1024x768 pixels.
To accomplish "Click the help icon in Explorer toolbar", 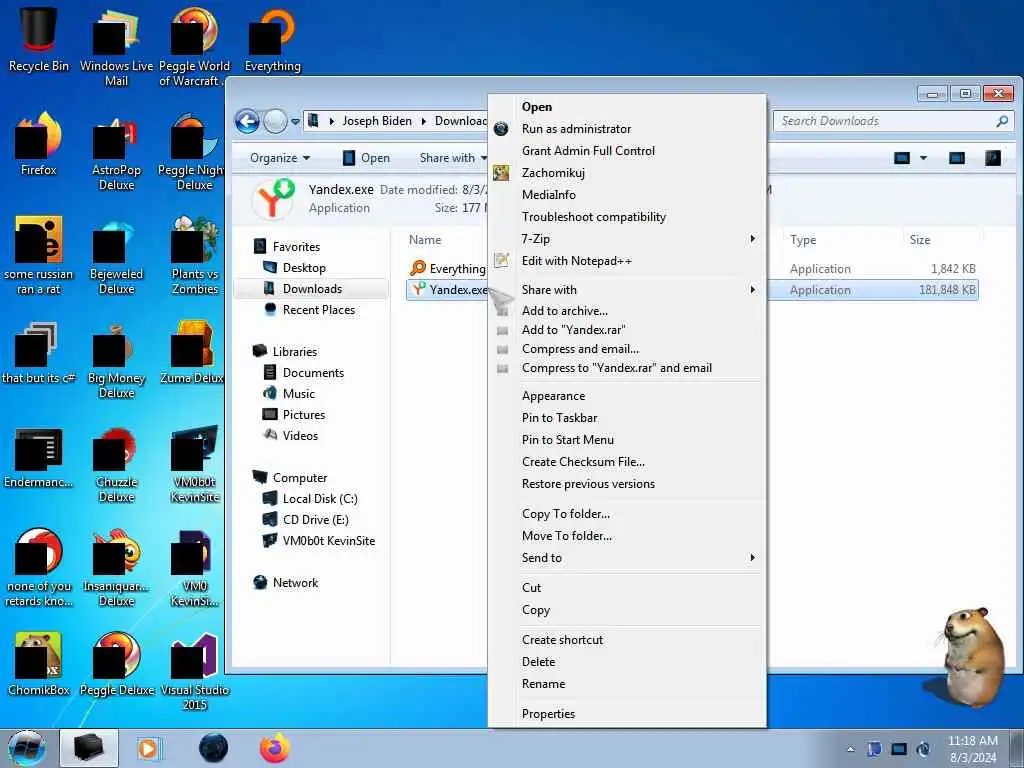I will (x=993, y=158).
